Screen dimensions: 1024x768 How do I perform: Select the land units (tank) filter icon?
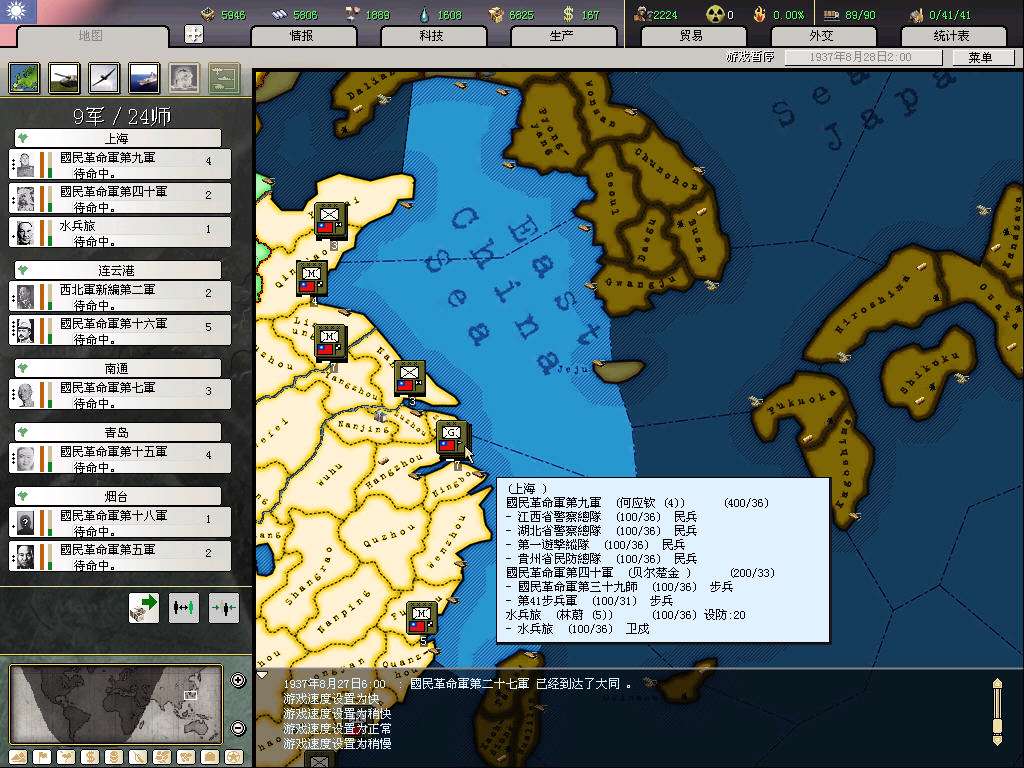[x=65, y=78]
